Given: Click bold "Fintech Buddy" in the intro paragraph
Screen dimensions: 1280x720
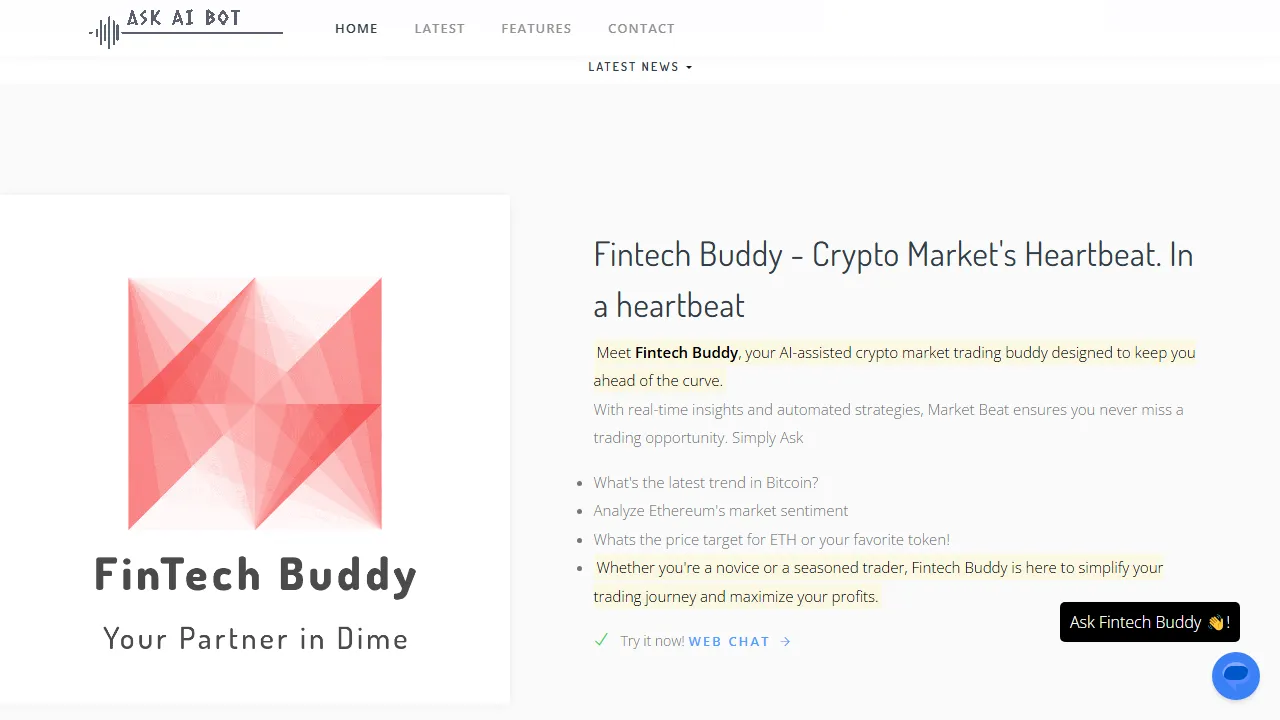Looking at the screenshot, I should (x=686, y=352).
